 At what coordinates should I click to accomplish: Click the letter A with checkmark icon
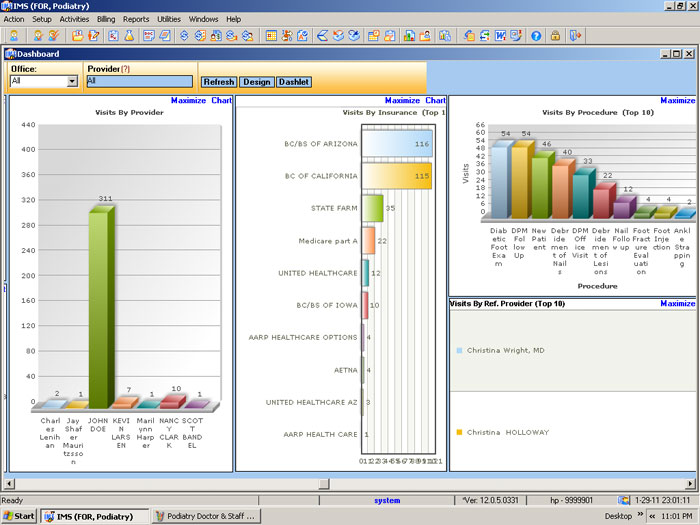pyautogui.click(x=303, y=36)
